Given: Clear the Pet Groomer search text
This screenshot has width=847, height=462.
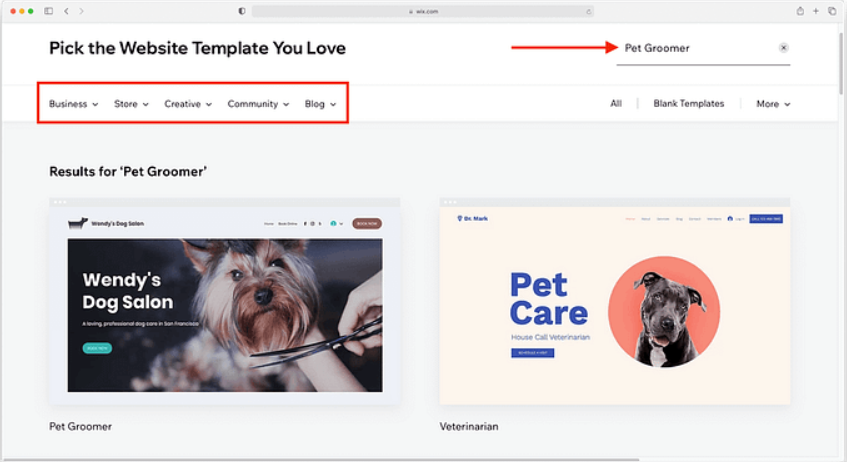Looking at the screenshot, I should tap(783, 48).
